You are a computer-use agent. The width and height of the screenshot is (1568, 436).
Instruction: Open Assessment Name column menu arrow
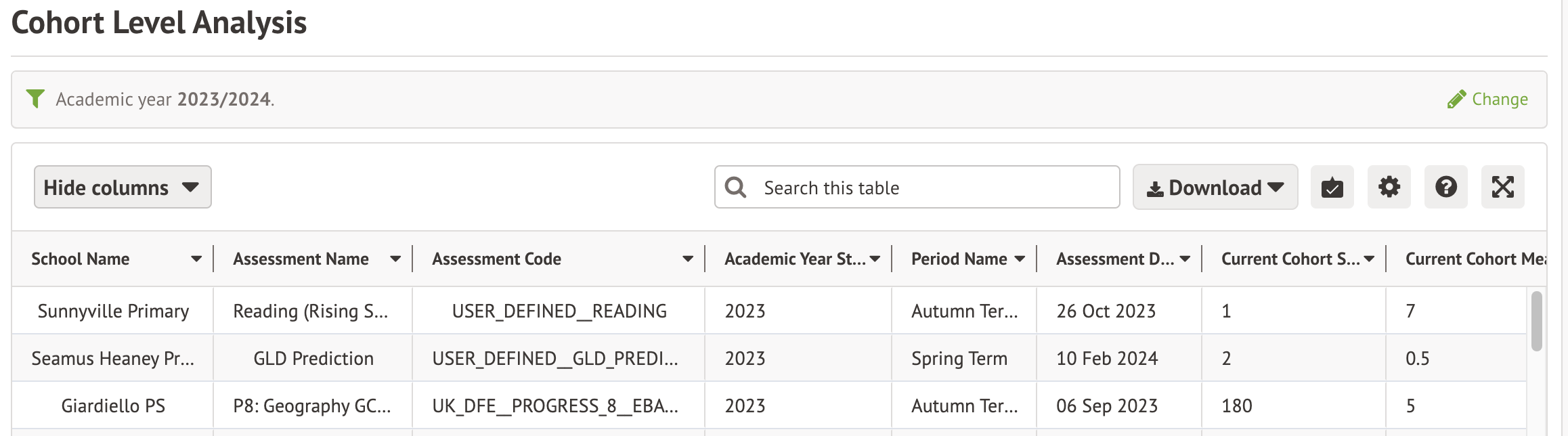(395, 259)
